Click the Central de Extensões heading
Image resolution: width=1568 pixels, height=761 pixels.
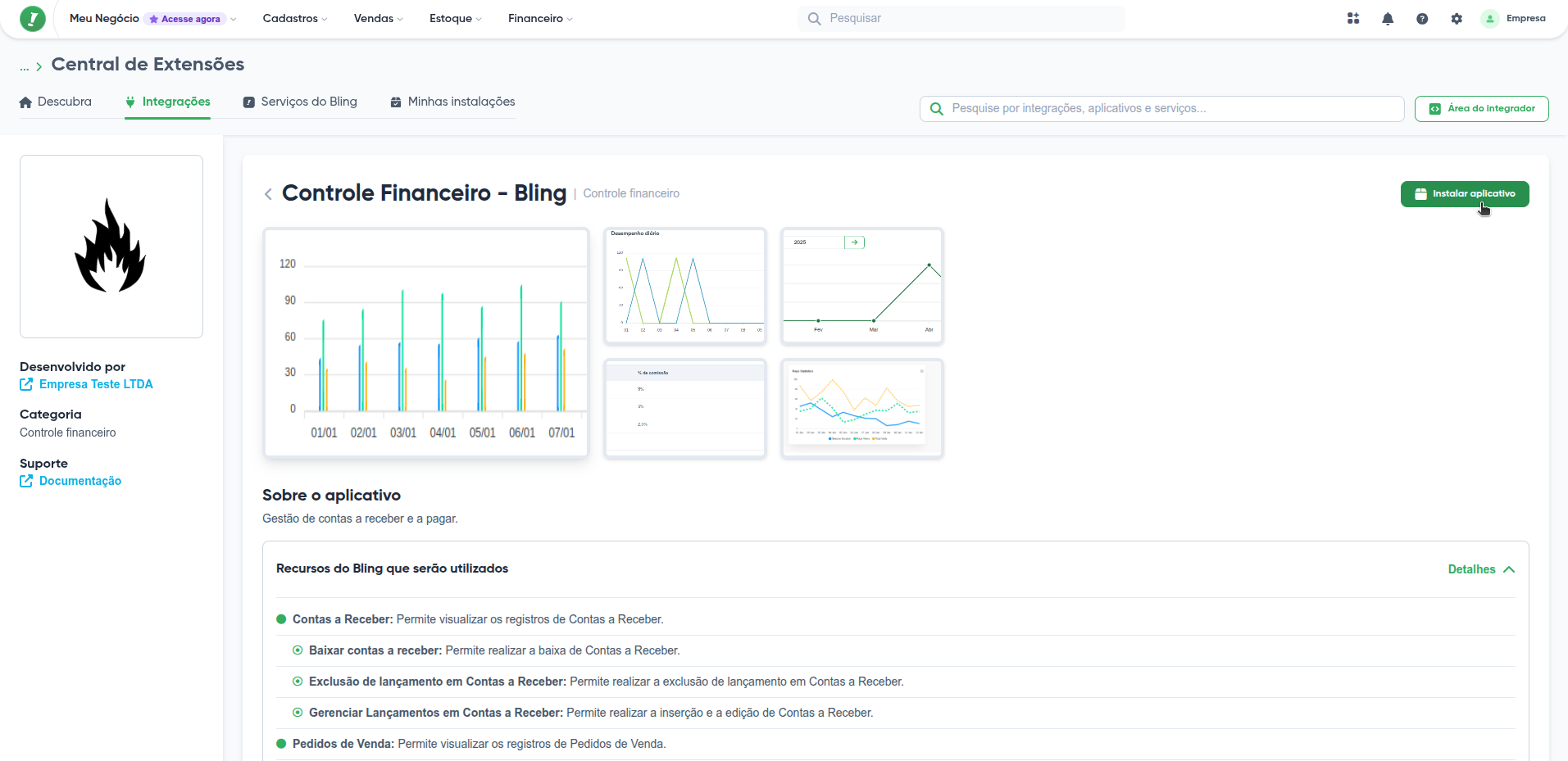(x=148, y=64)
